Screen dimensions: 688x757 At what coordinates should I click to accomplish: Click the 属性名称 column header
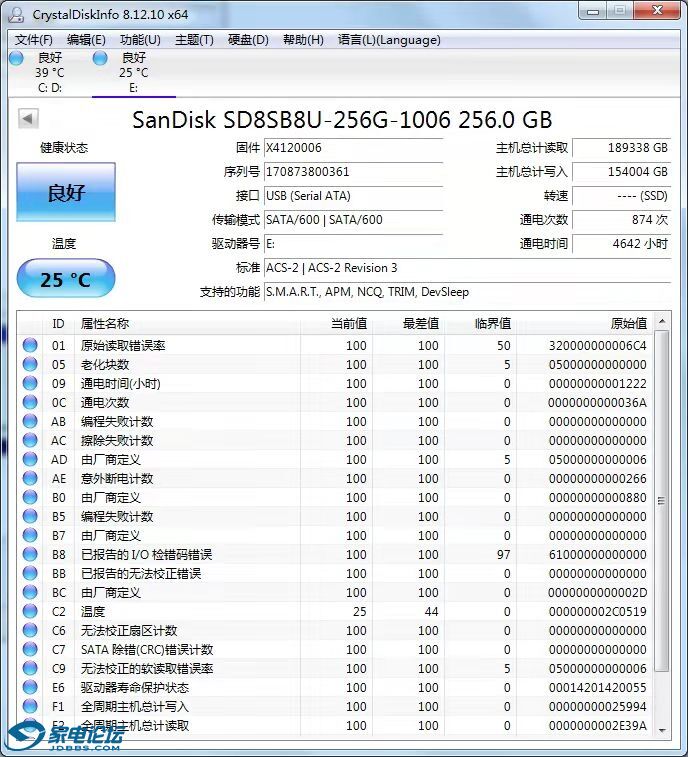pos(188,323)
